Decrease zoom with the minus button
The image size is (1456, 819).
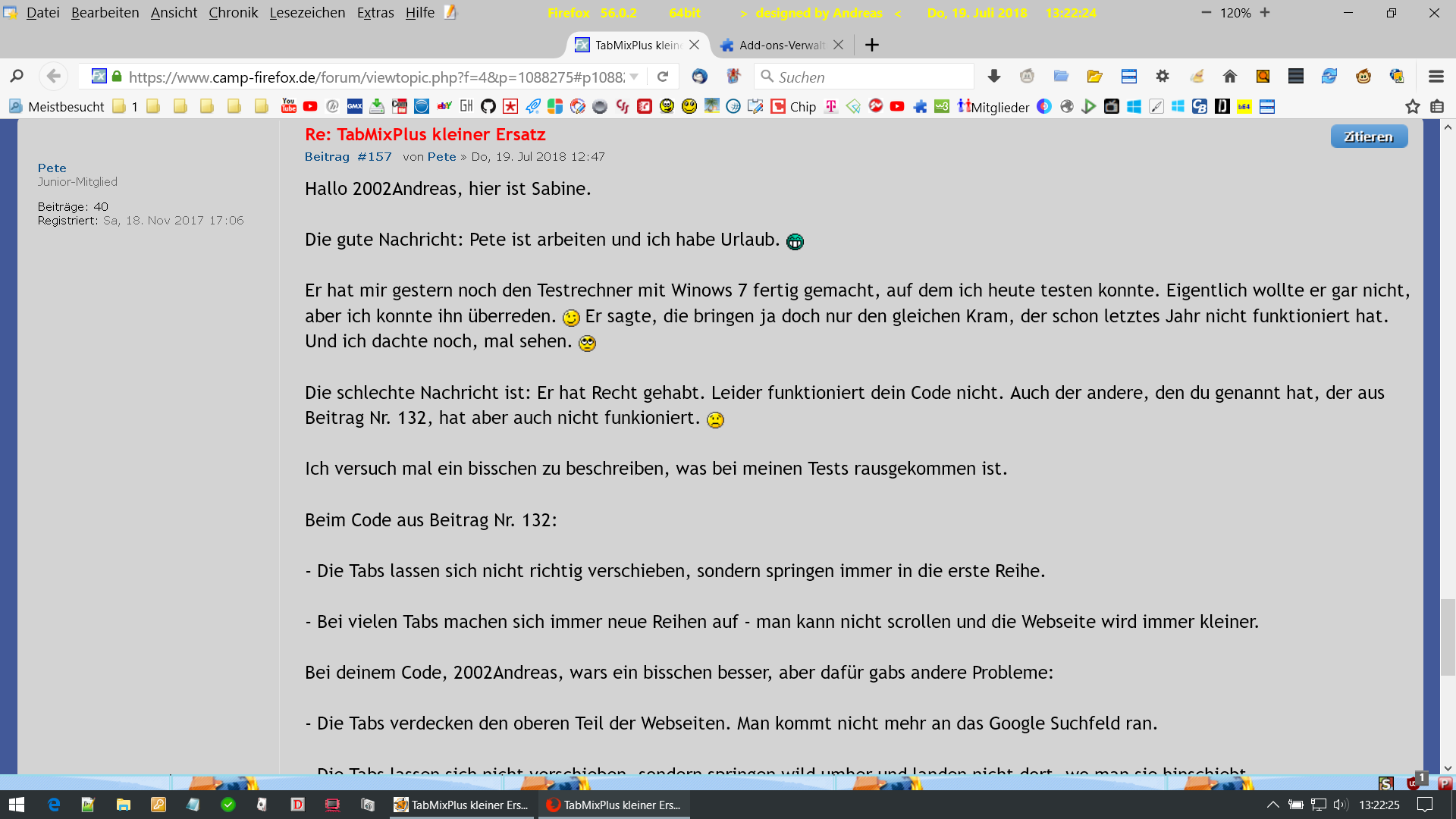click(1206, 13)
